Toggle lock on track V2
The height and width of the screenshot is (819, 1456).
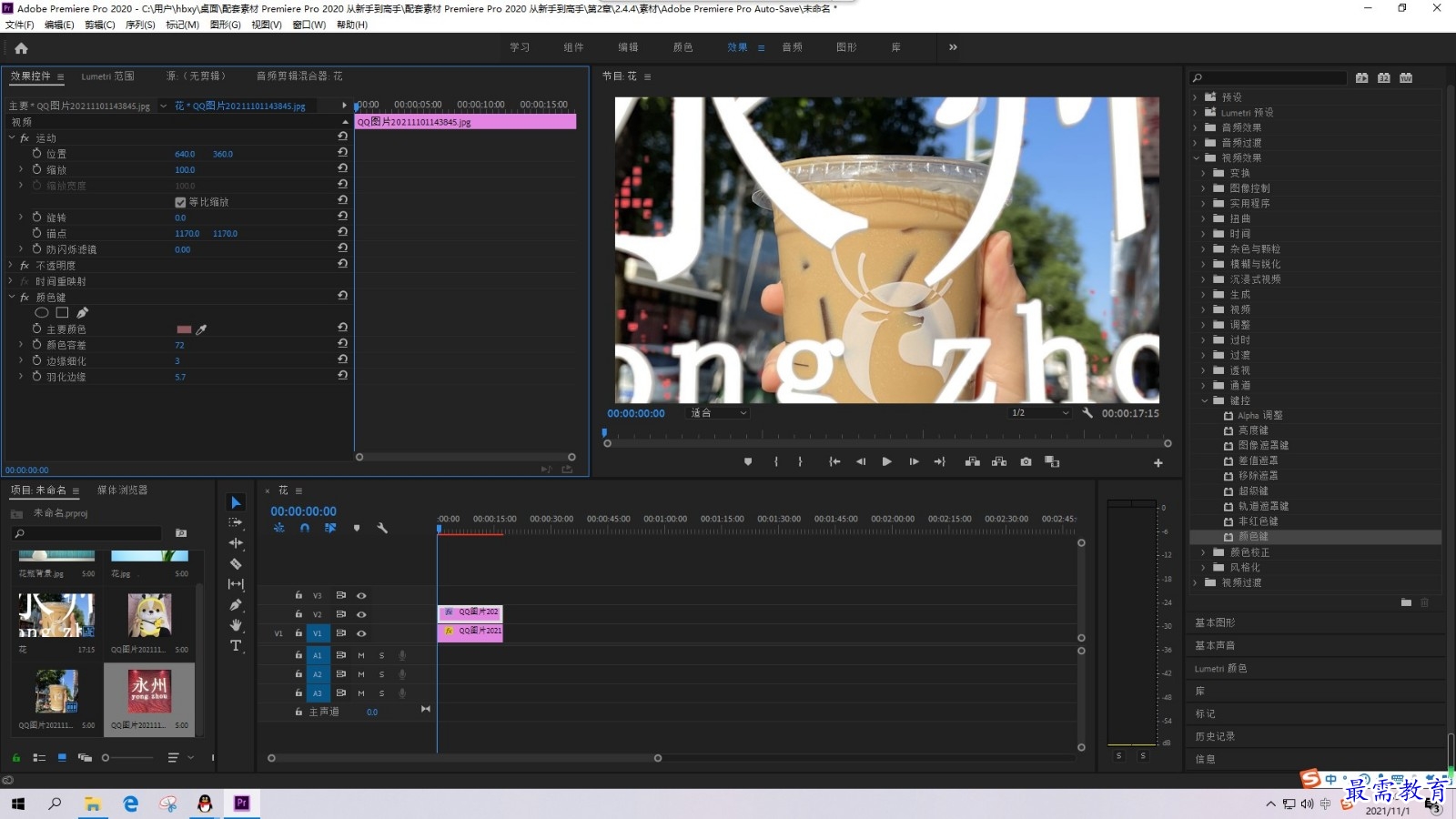point(298,614)
